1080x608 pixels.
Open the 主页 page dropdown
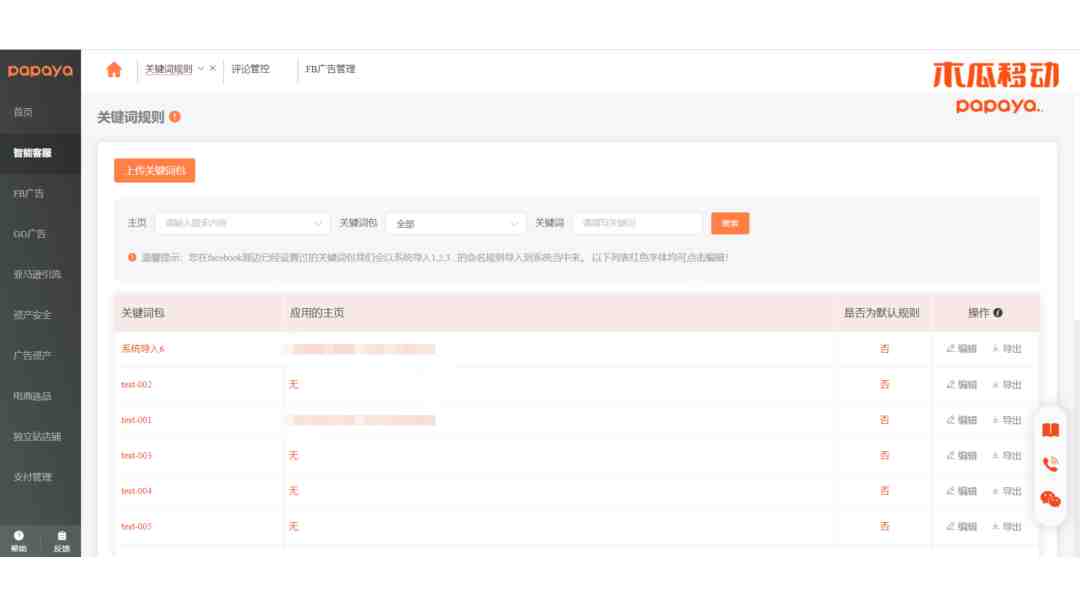243,223
